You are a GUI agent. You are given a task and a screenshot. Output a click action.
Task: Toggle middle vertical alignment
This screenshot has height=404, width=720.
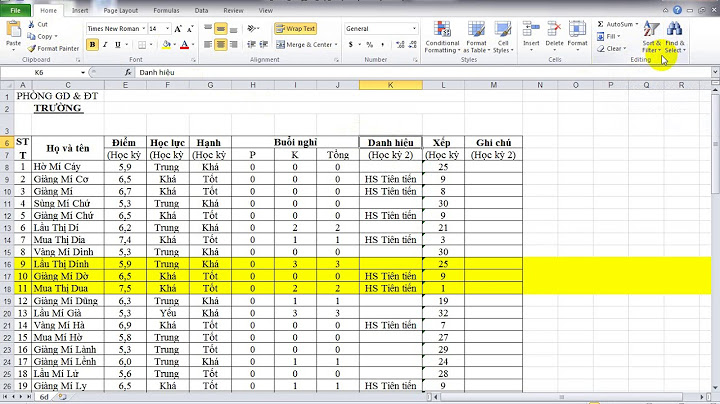coord(221,28)
